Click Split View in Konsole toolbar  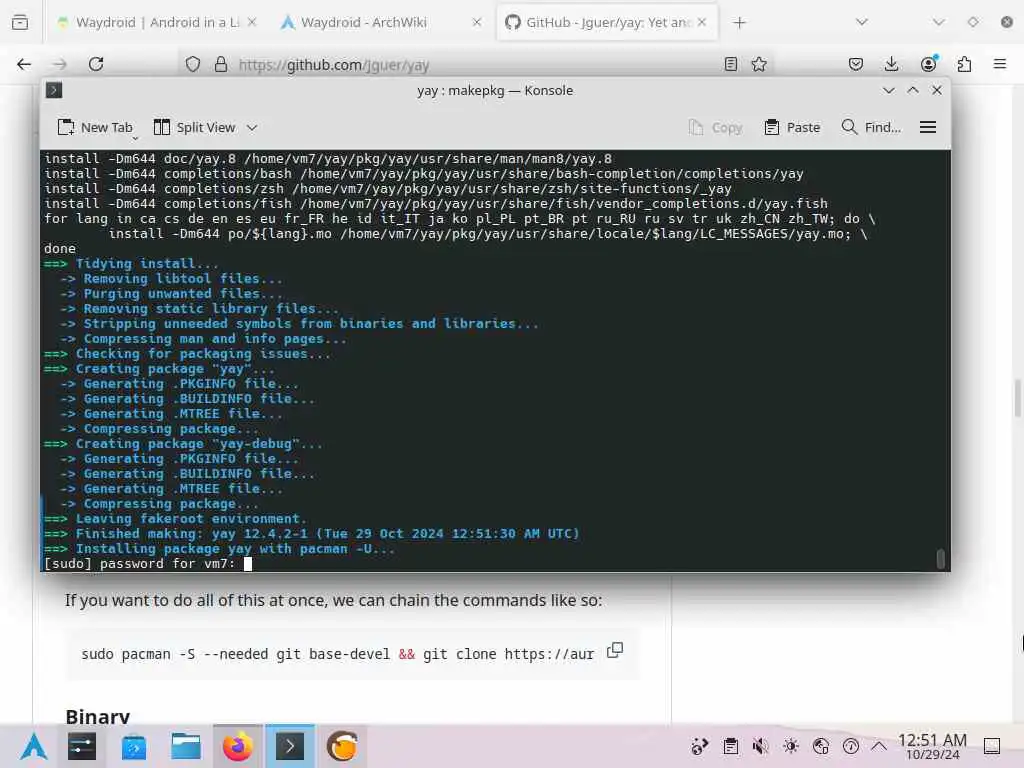tap(195, 127)
